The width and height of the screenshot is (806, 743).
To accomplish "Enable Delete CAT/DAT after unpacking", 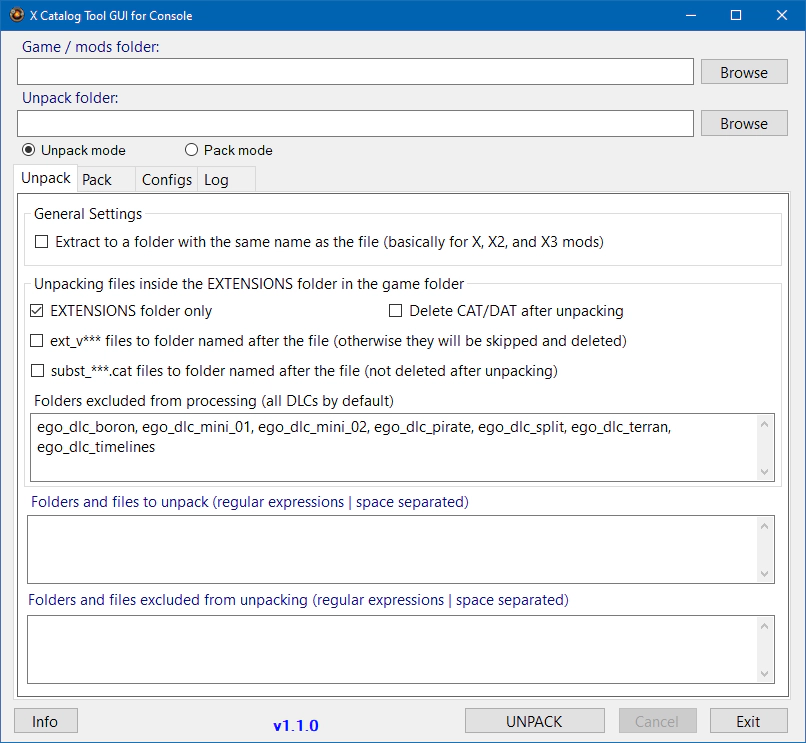I will [x=396, y=311].
